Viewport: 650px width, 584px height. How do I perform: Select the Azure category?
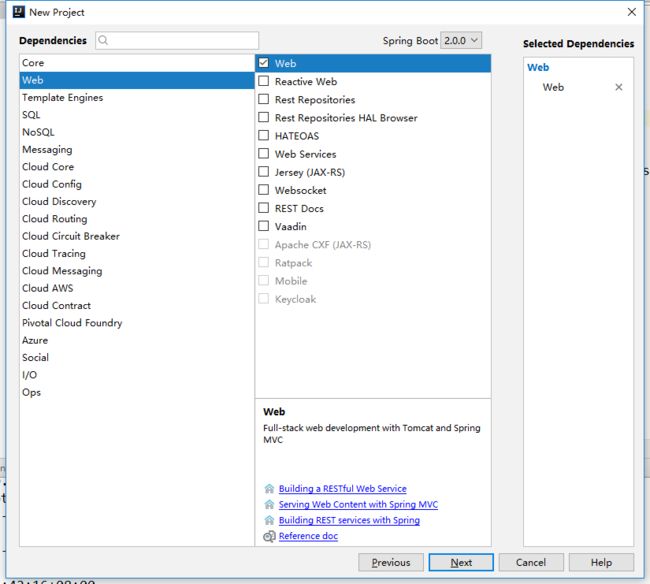tap(137, 340)
